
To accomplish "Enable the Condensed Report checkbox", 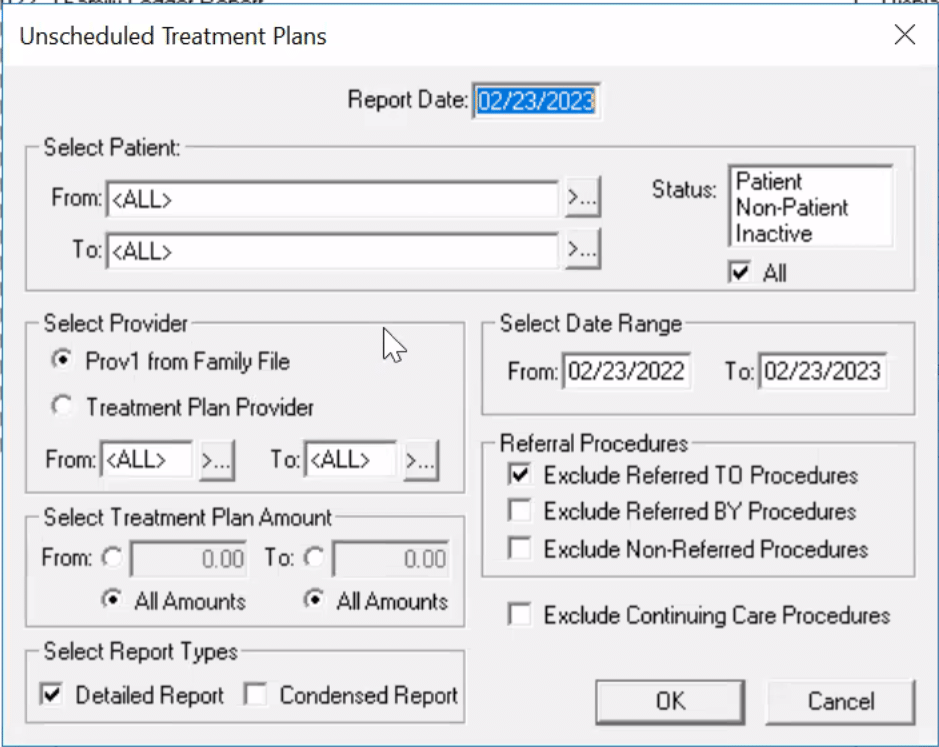I will pyautogui.click(x=256, y=695).
